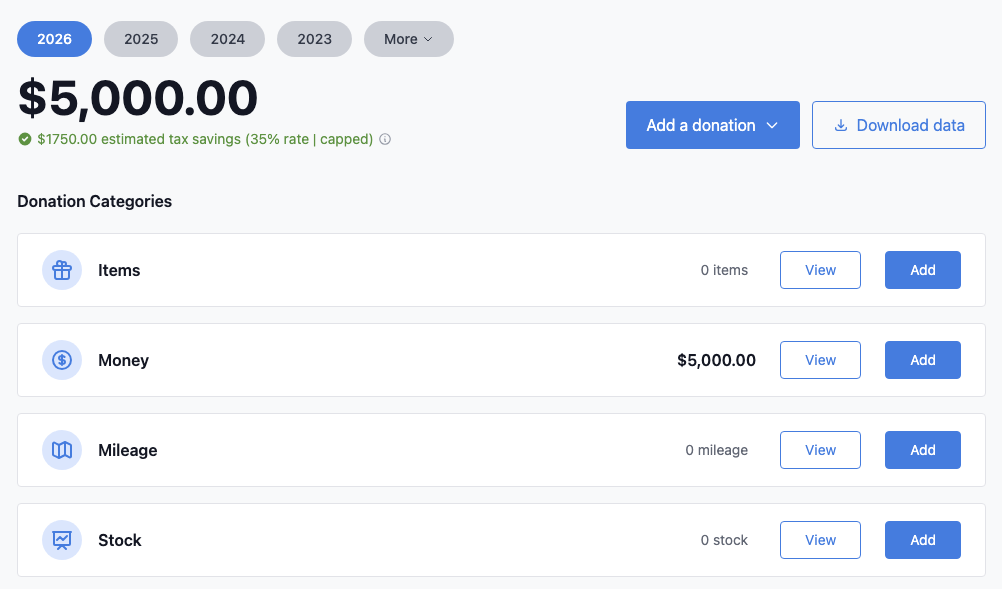View donations for 2023
The height and width of the screenshot is (589, 1002).
pos(314,39)
